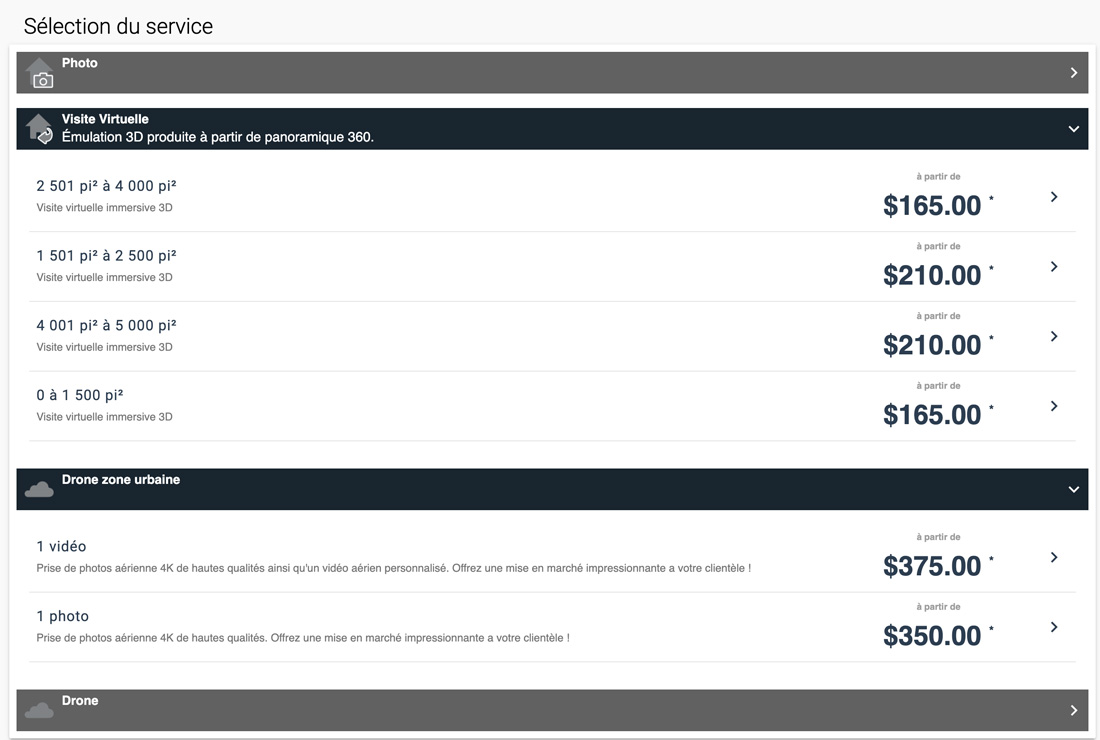Click the camera house icon beside Photo

tap(40, 73)
